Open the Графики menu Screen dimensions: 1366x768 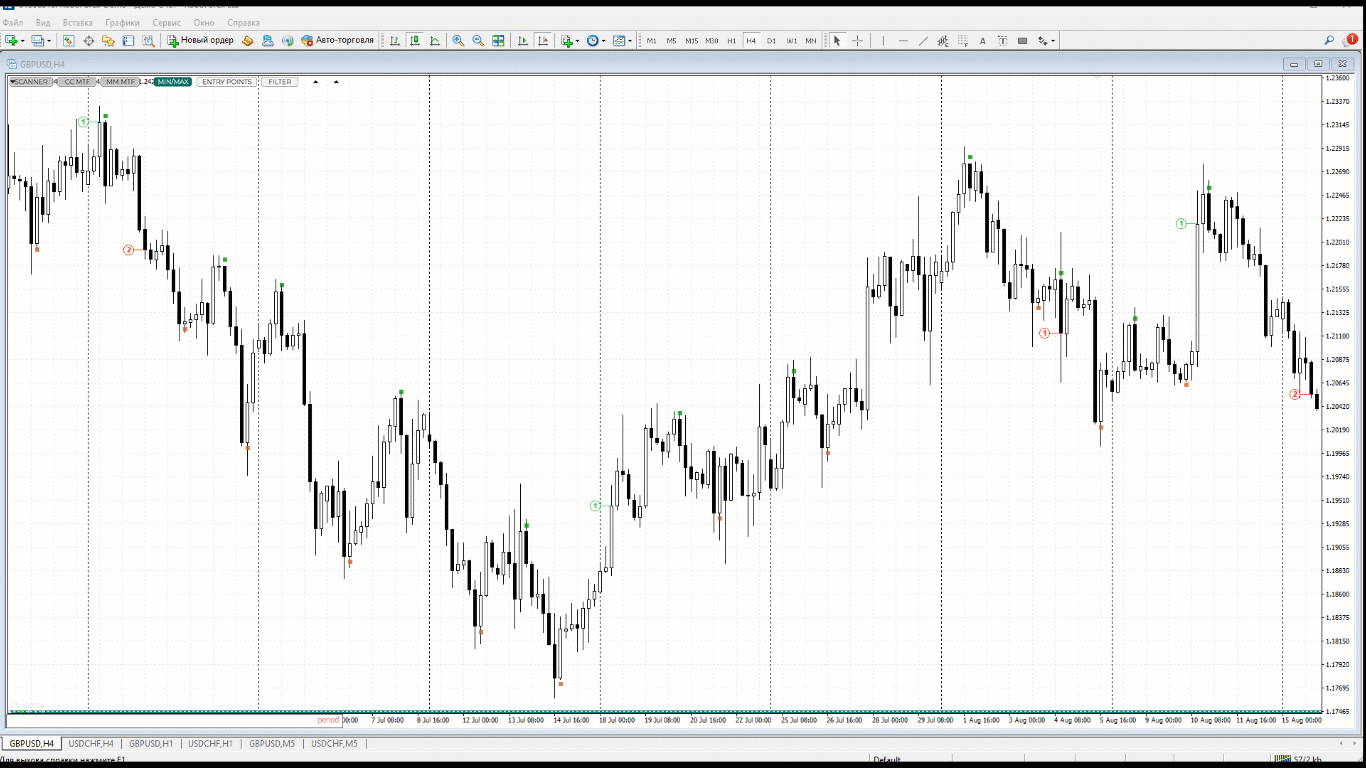point(123,22)
